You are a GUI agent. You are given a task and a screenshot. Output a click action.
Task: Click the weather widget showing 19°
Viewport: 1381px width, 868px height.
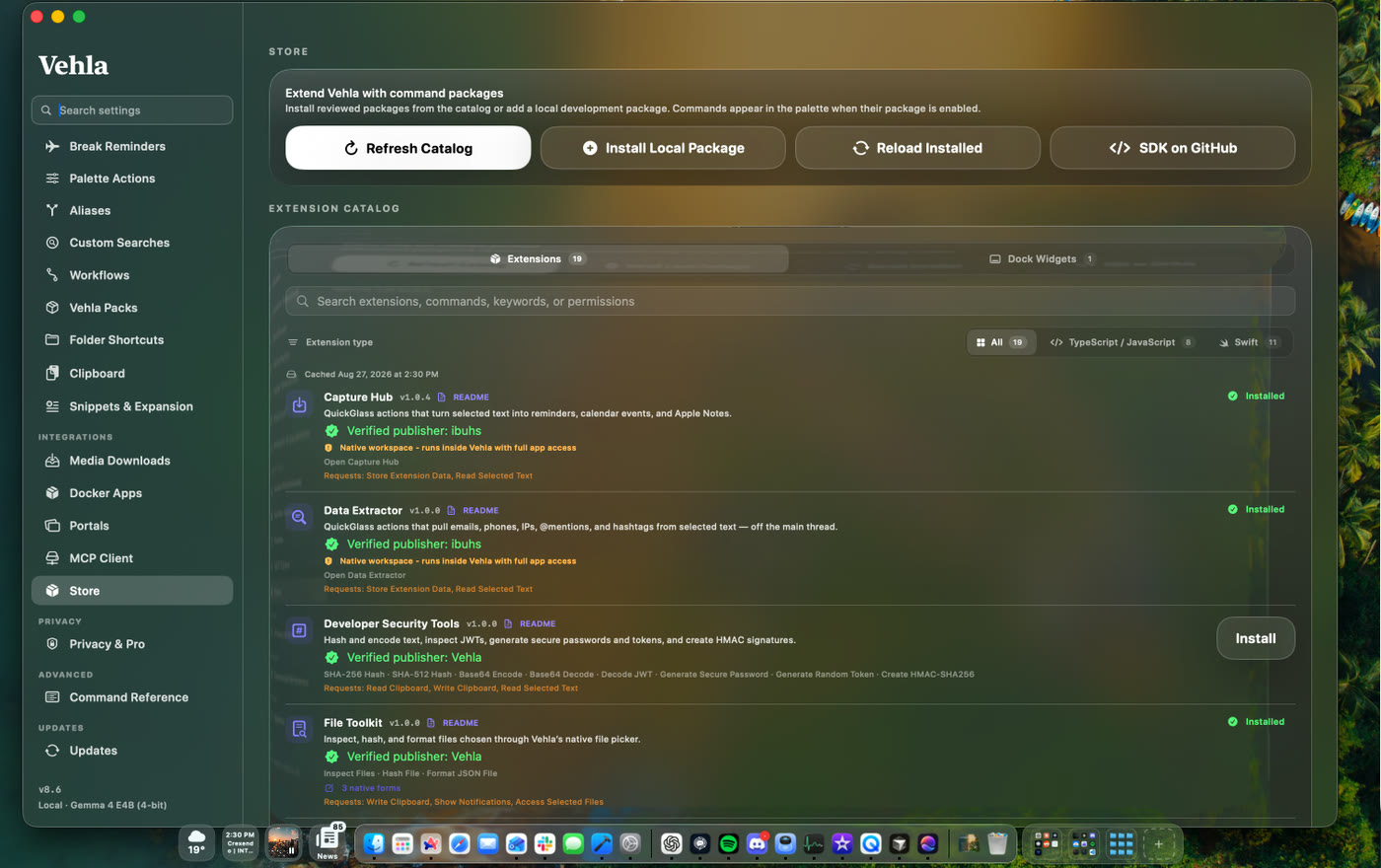click(196, 843)
